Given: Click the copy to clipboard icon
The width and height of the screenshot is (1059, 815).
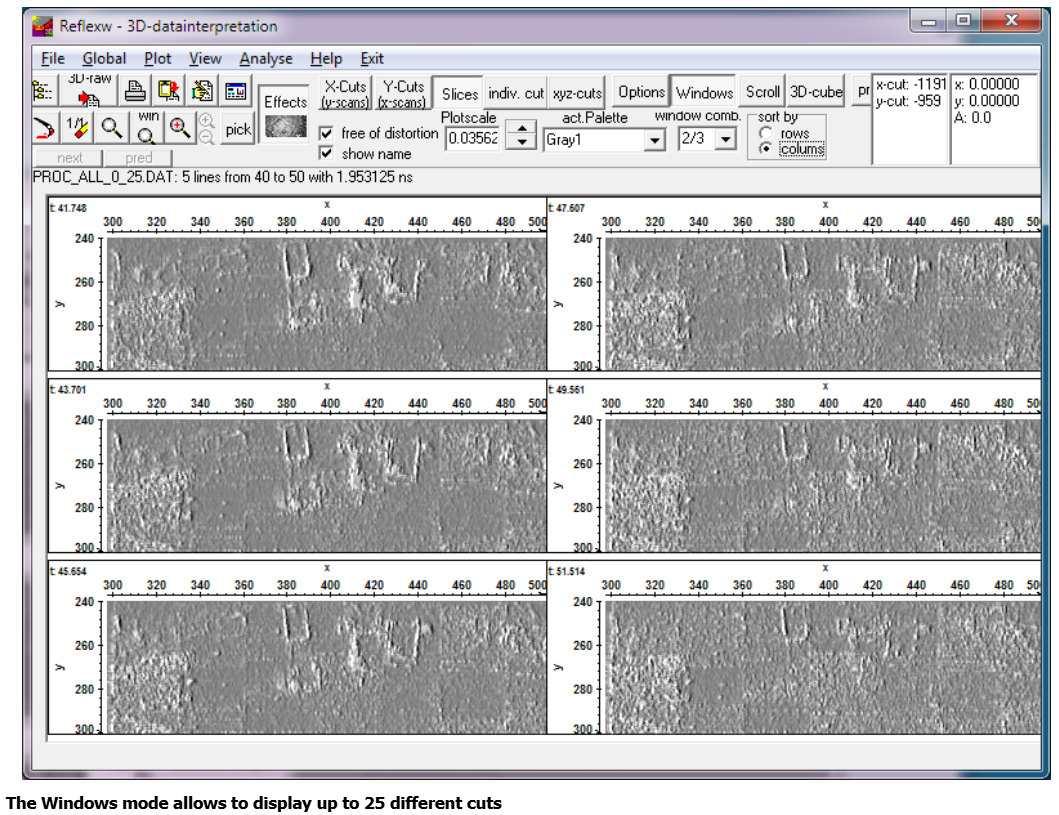Looking at the screenshot, I should [168, 92].
